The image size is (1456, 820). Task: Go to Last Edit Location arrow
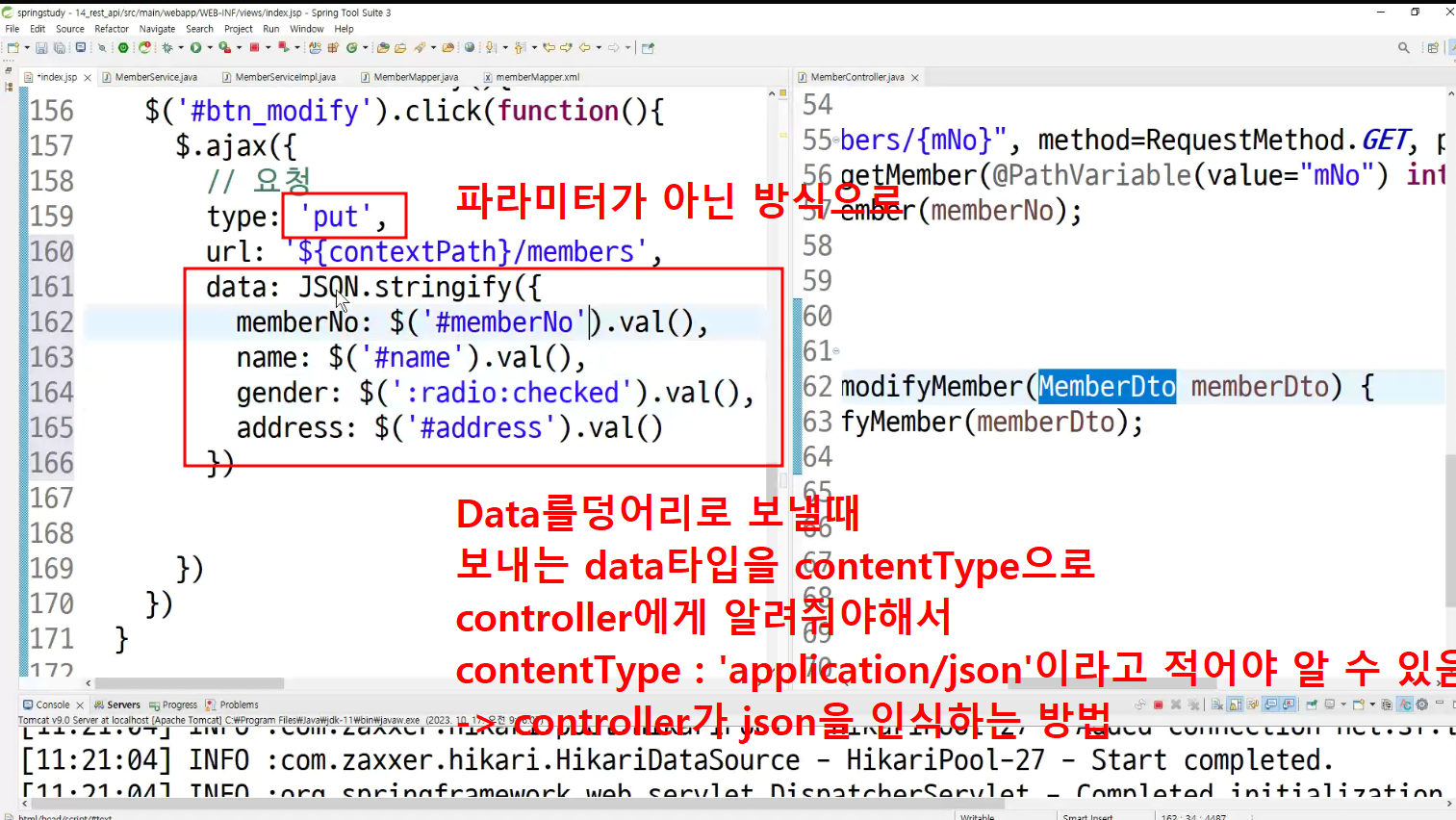point(549,47)
